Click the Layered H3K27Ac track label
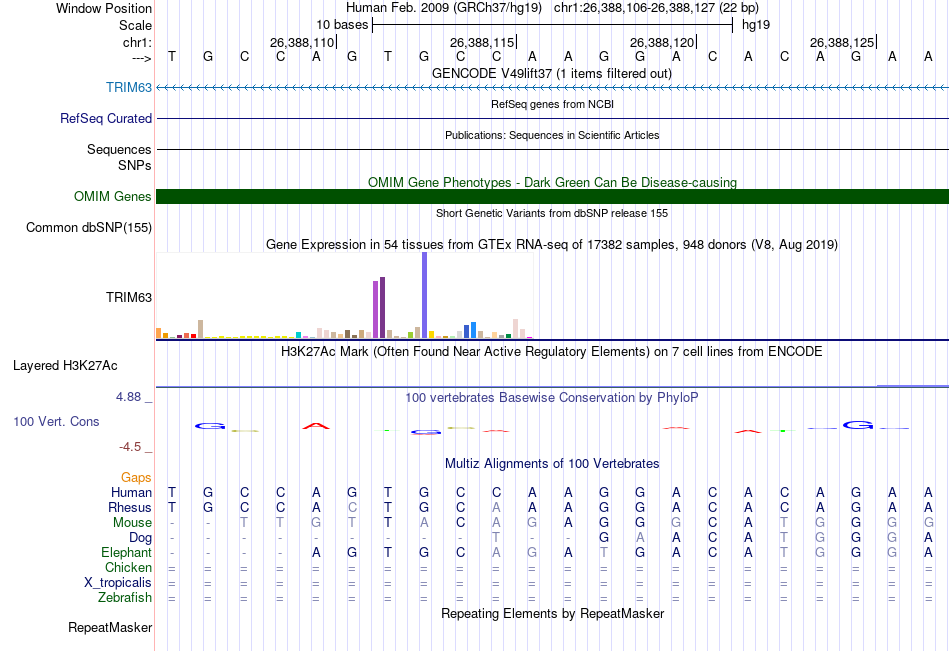Viewport: 950px width, 651px height. tap(65, 366)
